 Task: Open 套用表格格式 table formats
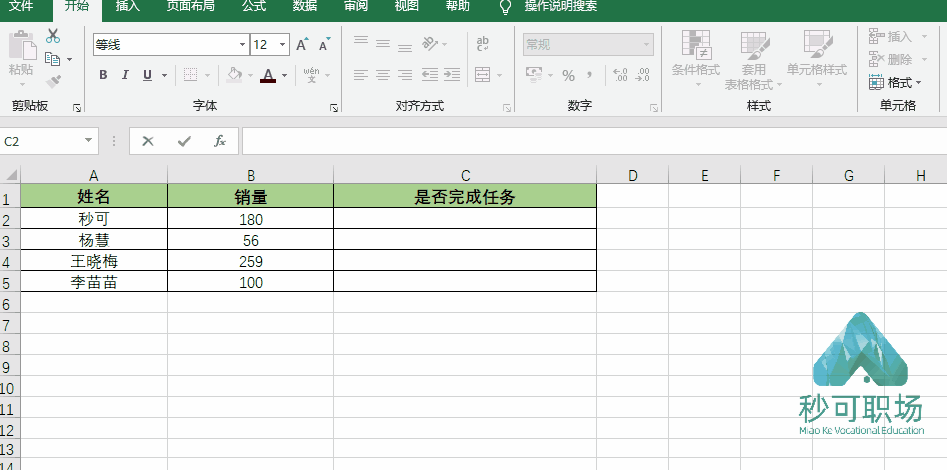point(753,60)
